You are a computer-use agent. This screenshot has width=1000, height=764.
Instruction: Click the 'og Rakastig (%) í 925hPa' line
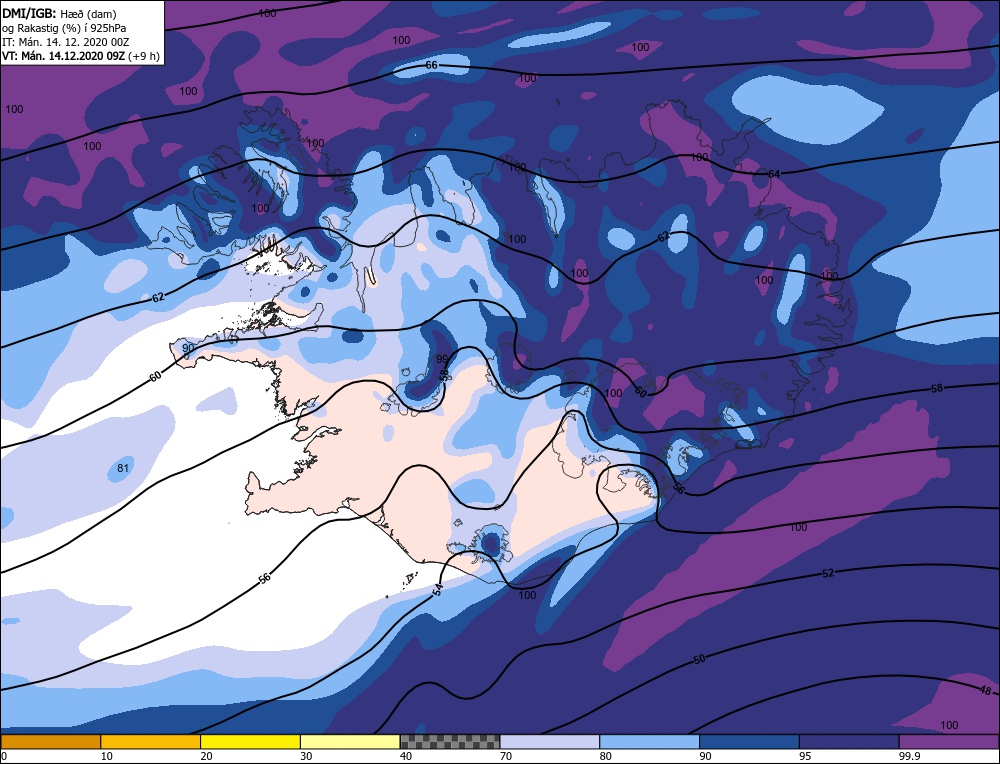[64, 28]
